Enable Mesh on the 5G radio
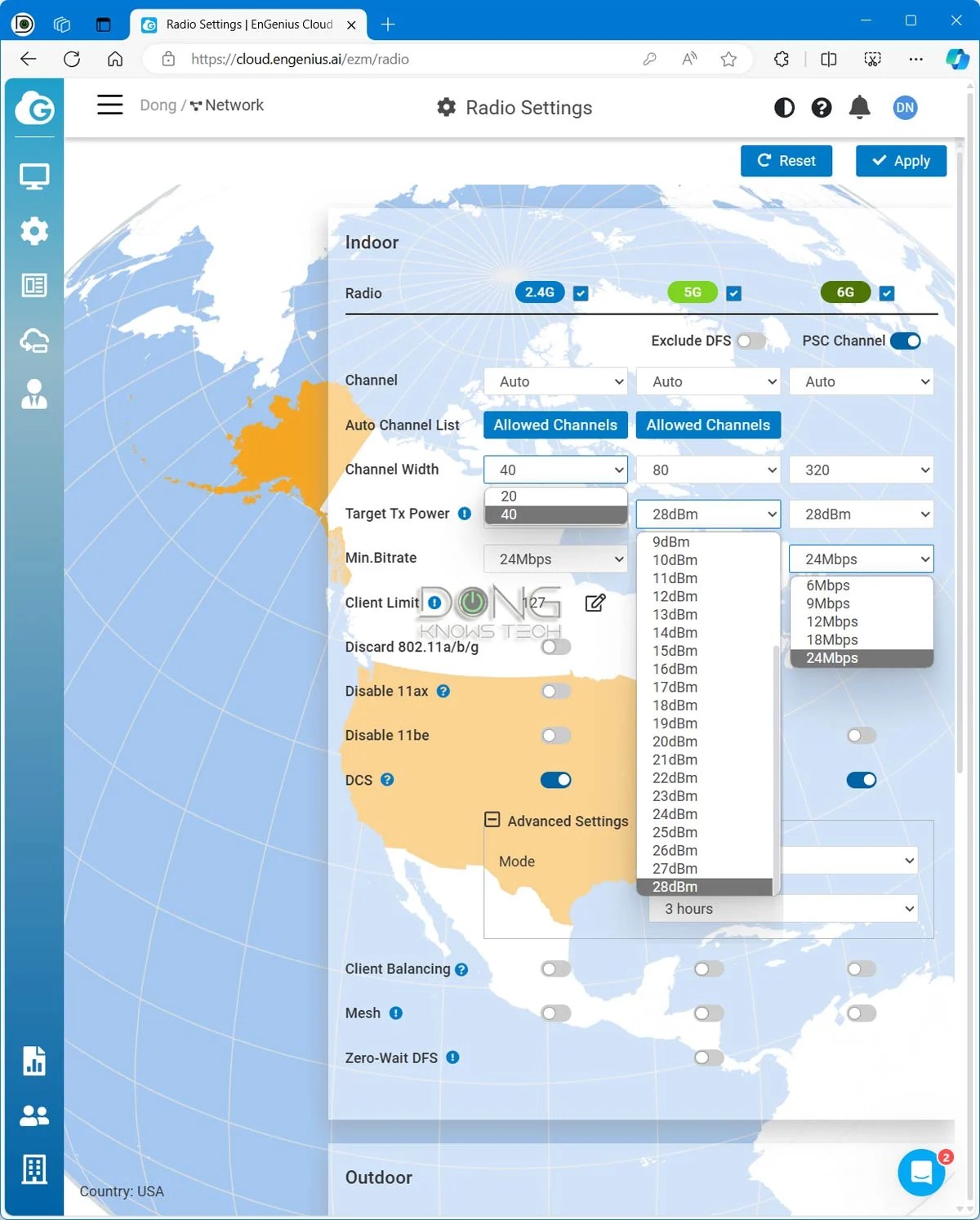The height and width of the screenshot is (1220, 980). pyautogui.click(x=709, y=1013)
